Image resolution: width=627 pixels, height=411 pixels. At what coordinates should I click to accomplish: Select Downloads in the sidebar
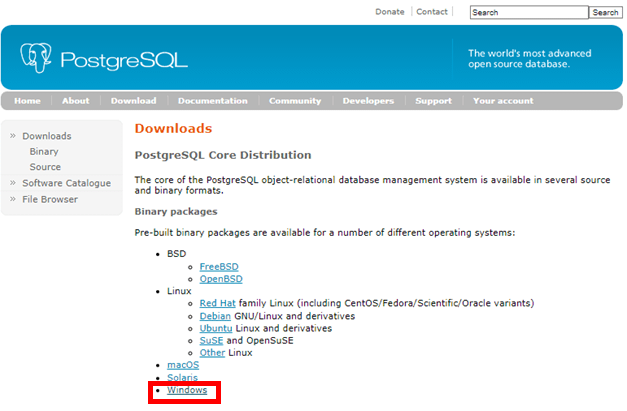click(47, 136)
